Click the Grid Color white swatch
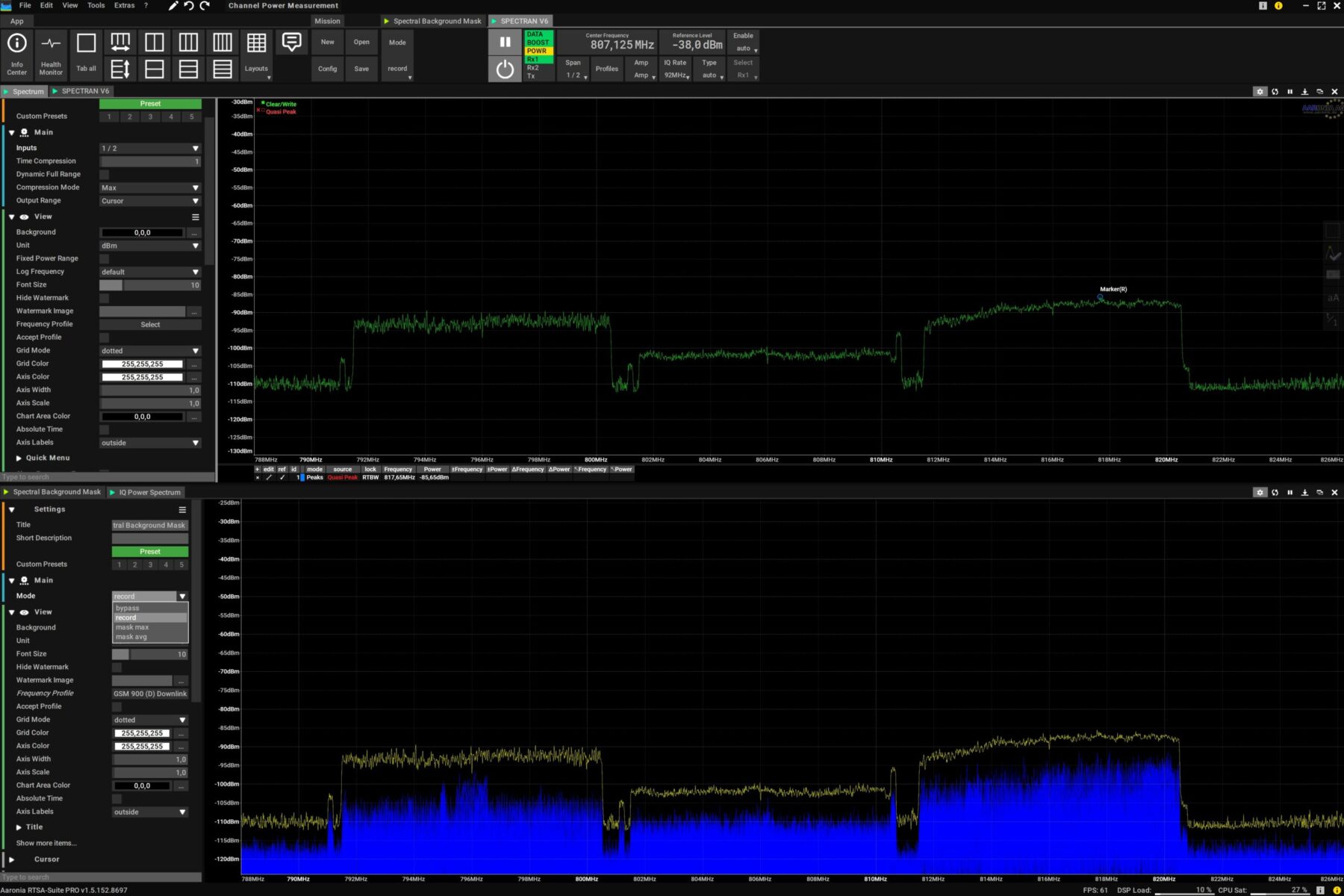Viewport: 1344px width, 896px height. coord(142,364)
